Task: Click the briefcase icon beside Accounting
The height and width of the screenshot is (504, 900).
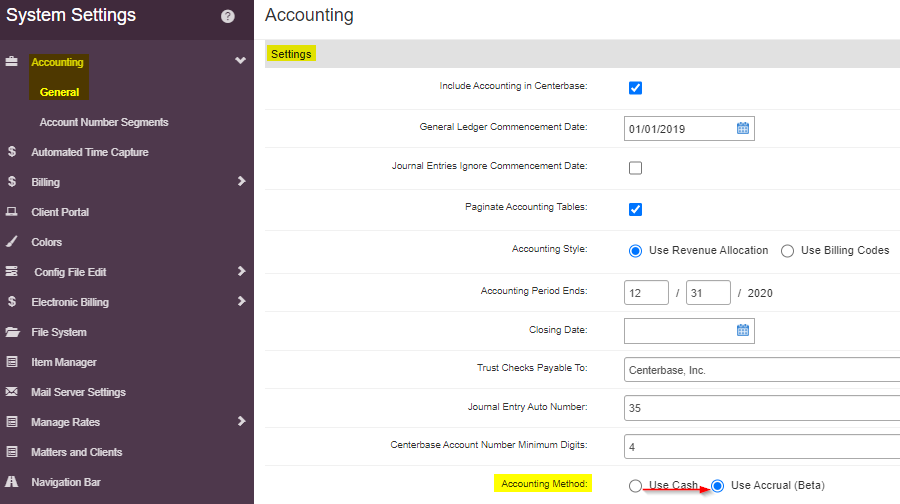Action: click(x=11, y=61)
